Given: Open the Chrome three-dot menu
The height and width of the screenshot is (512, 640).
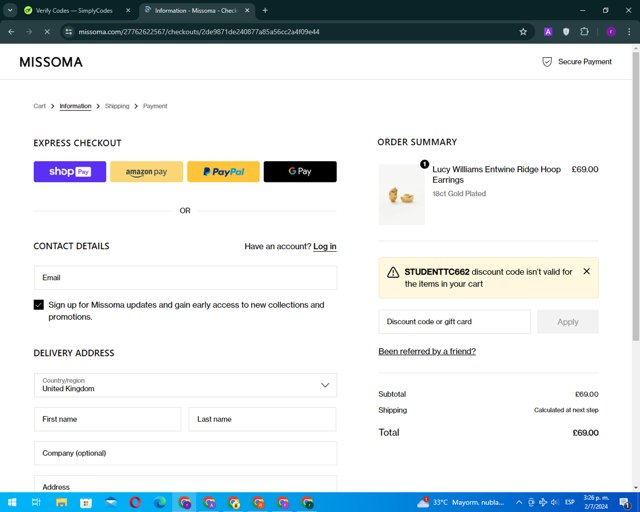Looking at the screenshot, I should tap(629, 32).
